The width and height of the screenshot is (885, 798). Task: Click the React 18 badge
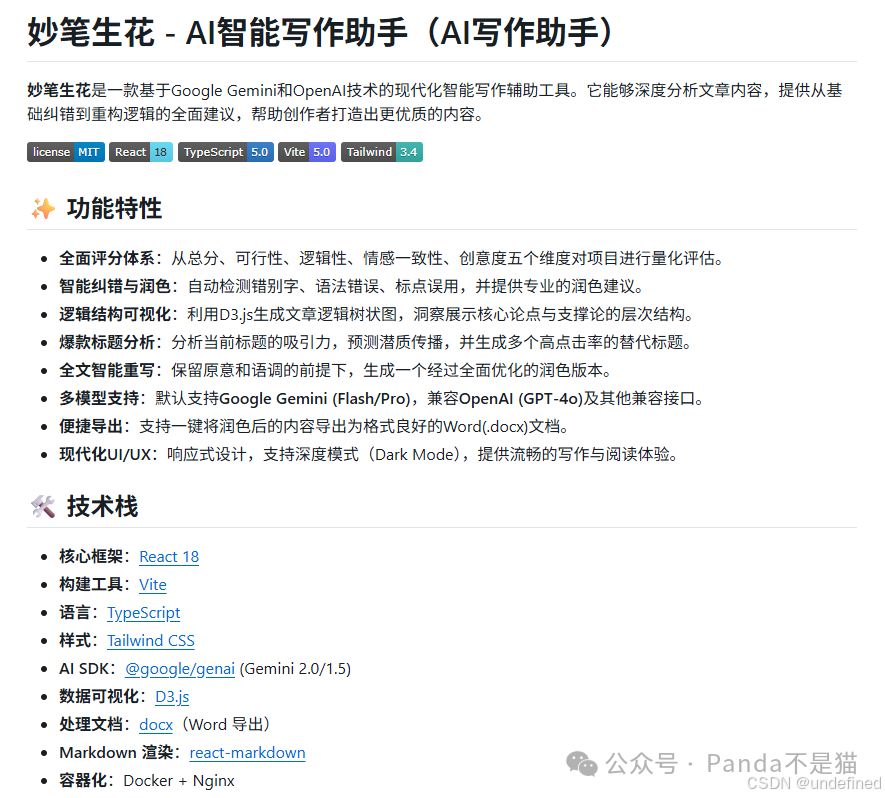(141, 152)
